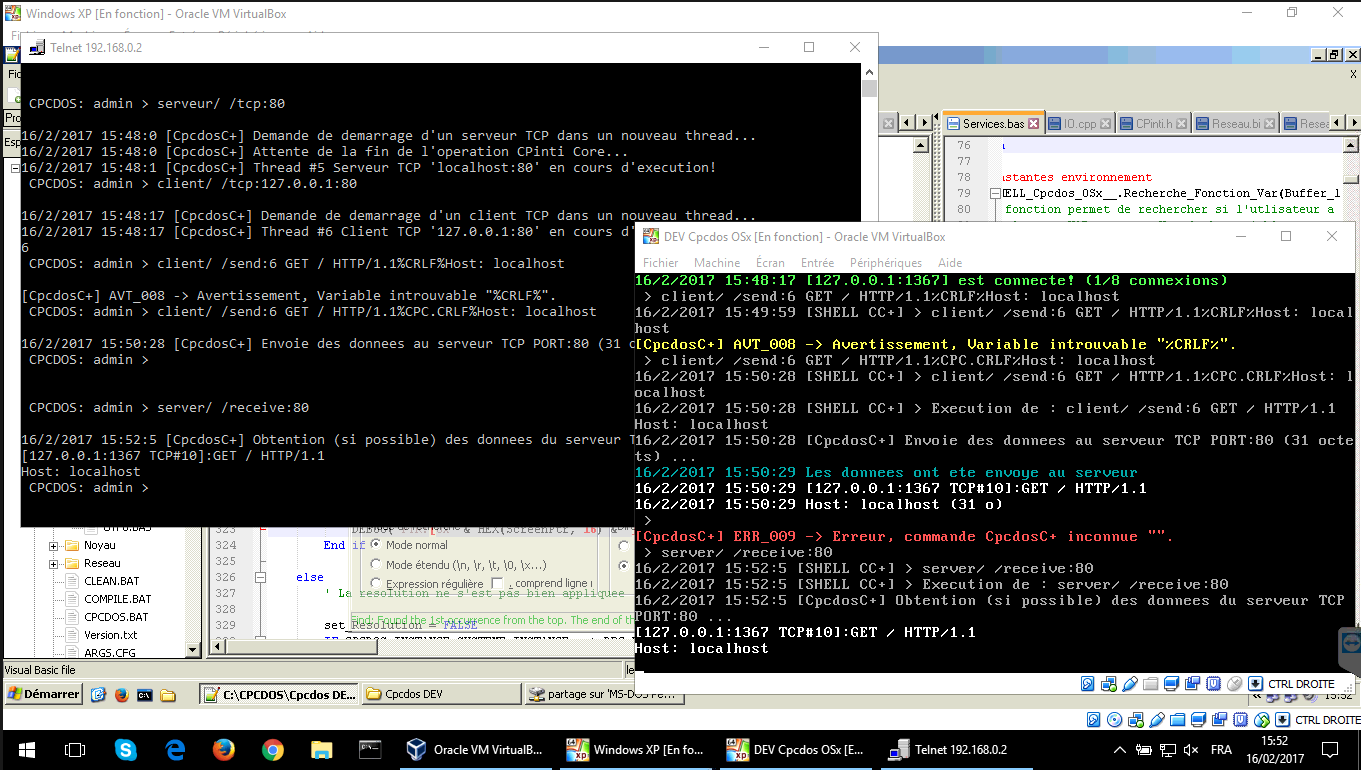Open the Command Prompt taskbar icon
Viewport: 1361px width, 770px height.
coord(370,750)
